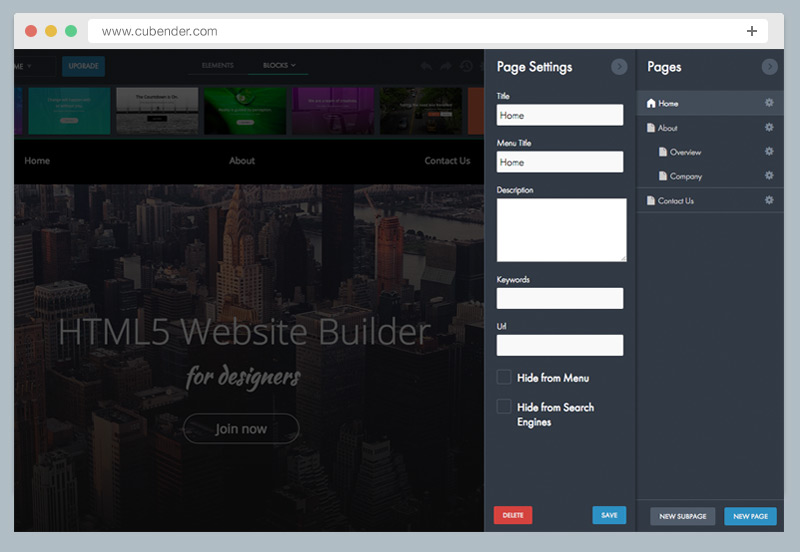Enable Hide from Search Engines checkbox
The height and width of the screenshot is (552, 800).
504,406
